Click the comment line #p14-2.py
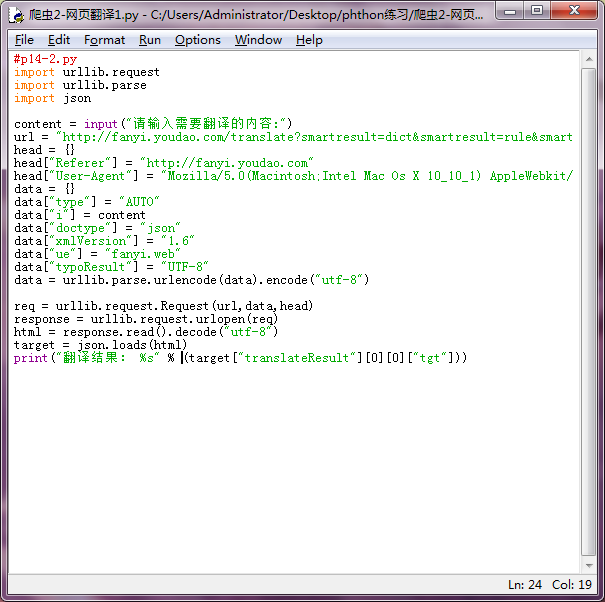 (46, 59)
